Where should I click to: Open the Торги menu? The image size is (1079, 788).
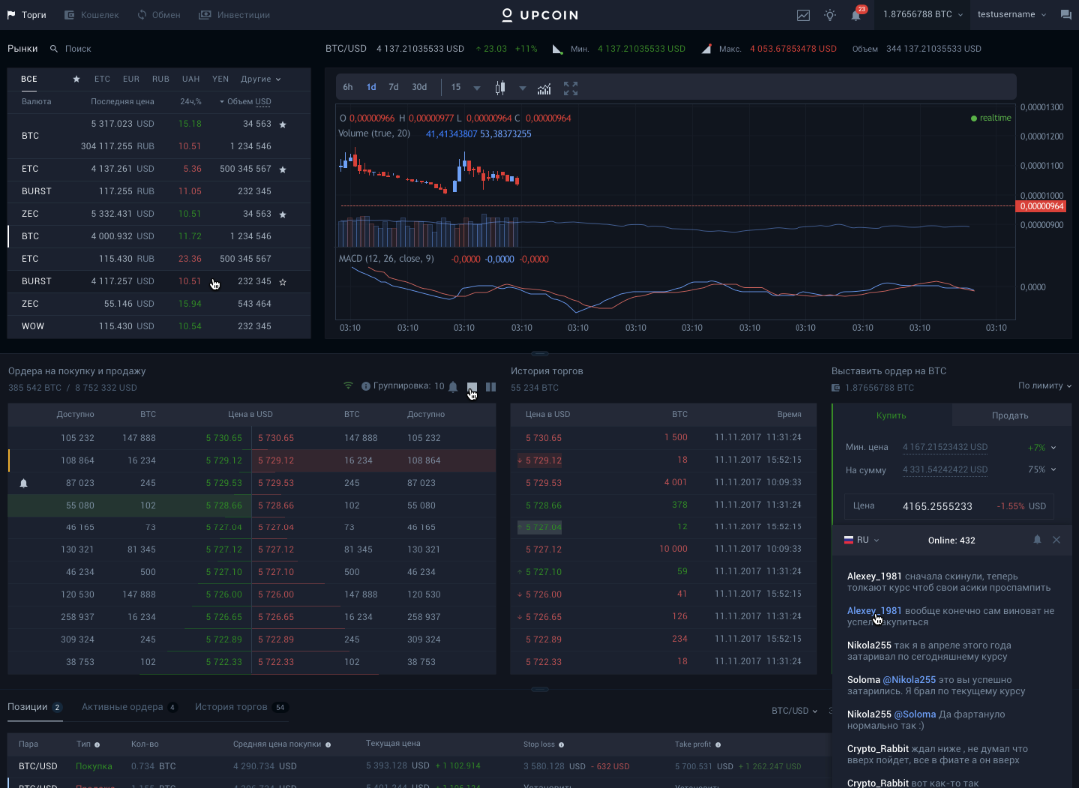[x=27, y=14]
